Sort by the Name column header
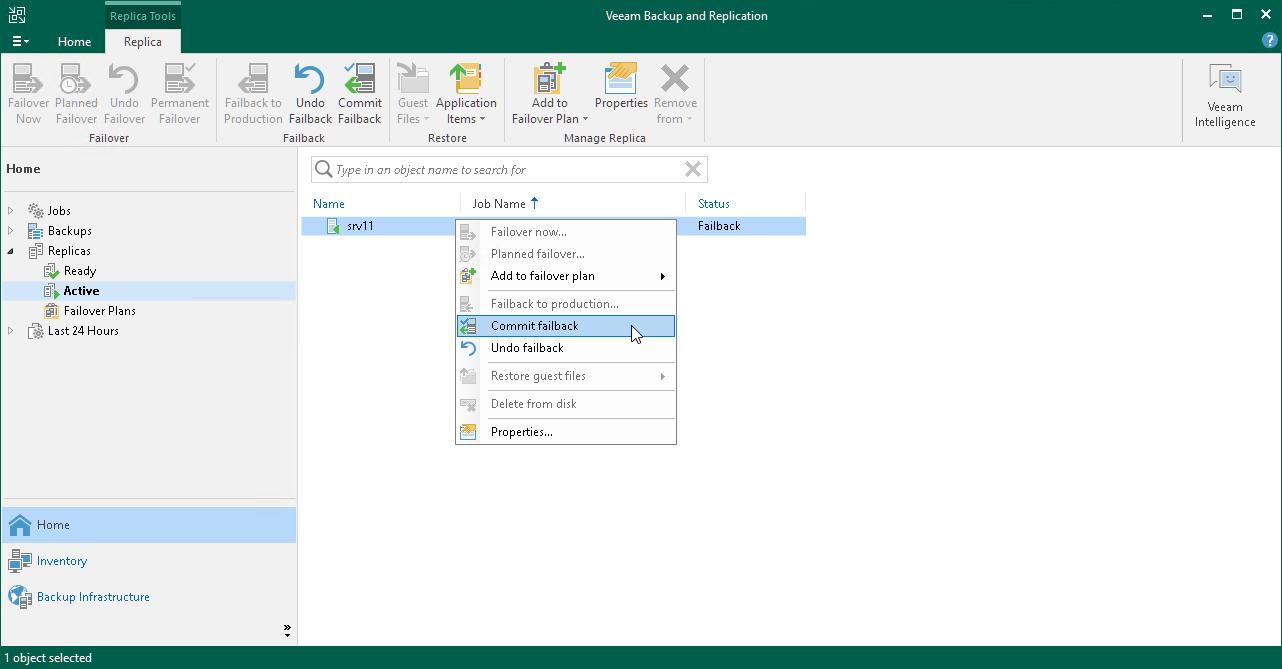The height and width of the screenshot is (669, 1282). coord(329,203)
